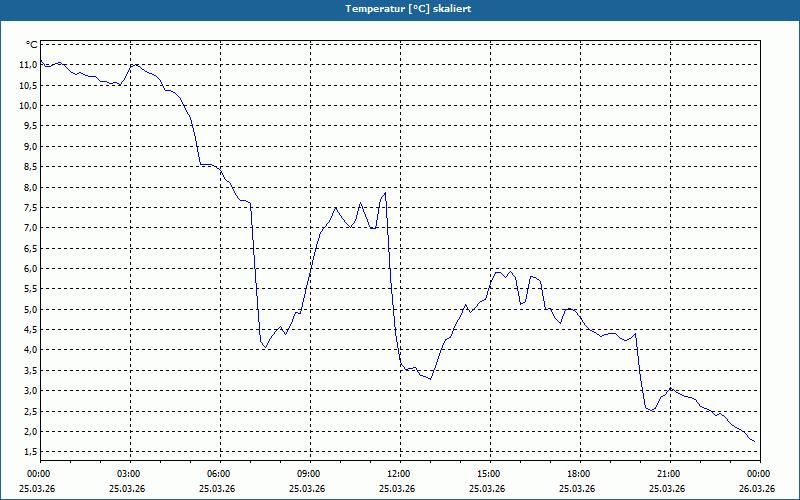
Task: Click the 11,0 y-axis label
Action: pyautogui.click(x=29, y=65)
